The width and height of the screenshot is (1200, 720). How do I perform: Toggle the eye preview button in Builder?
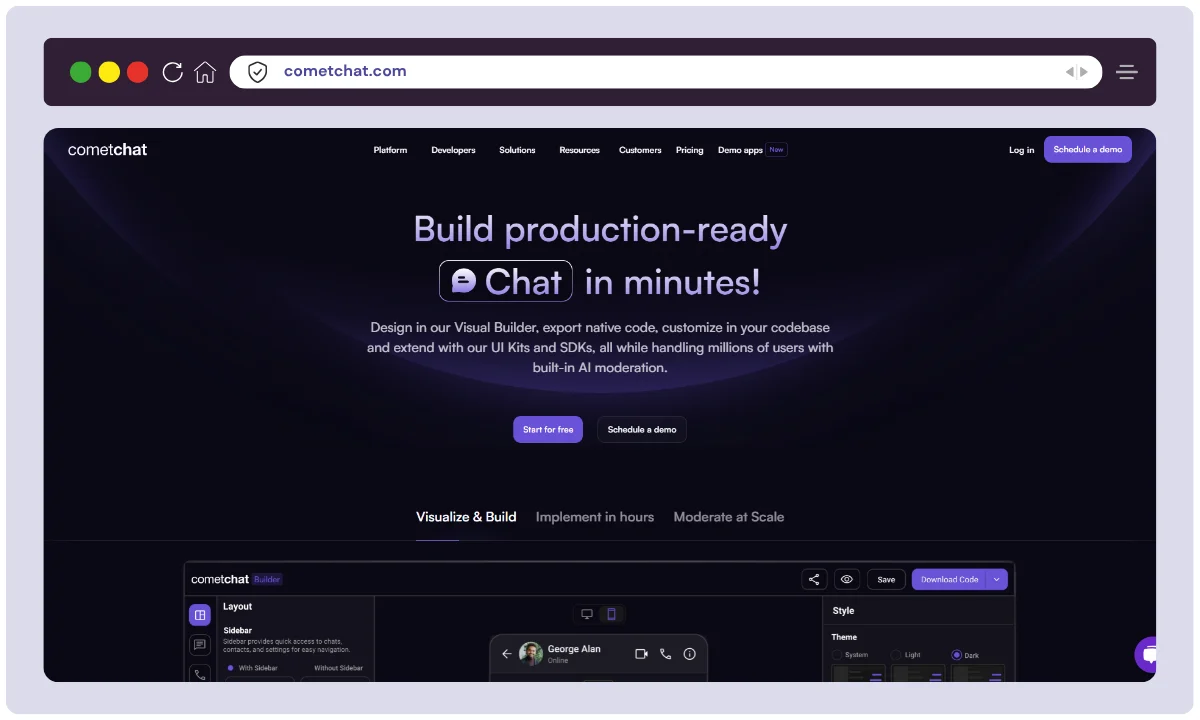pyautogui.click(x=847, y=579)
